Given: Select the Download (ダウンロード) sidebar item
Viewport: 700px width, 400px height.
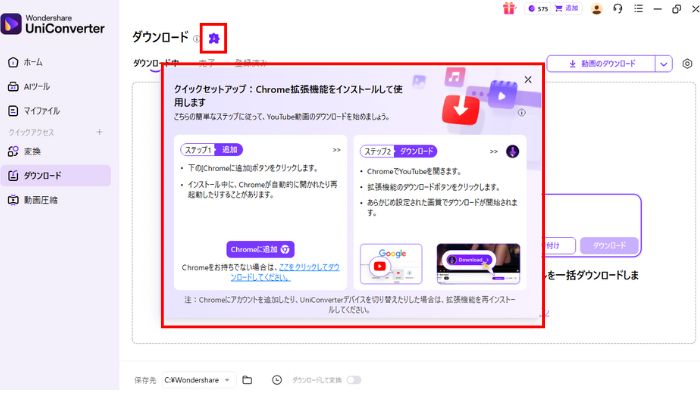Looking at the screenshot, I should point(55,175).
